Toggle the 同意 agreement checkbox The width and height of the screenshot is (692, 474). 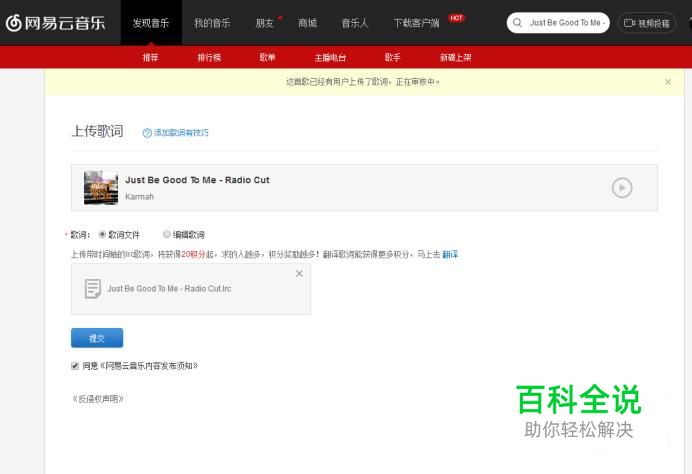(x=75, y=365)
